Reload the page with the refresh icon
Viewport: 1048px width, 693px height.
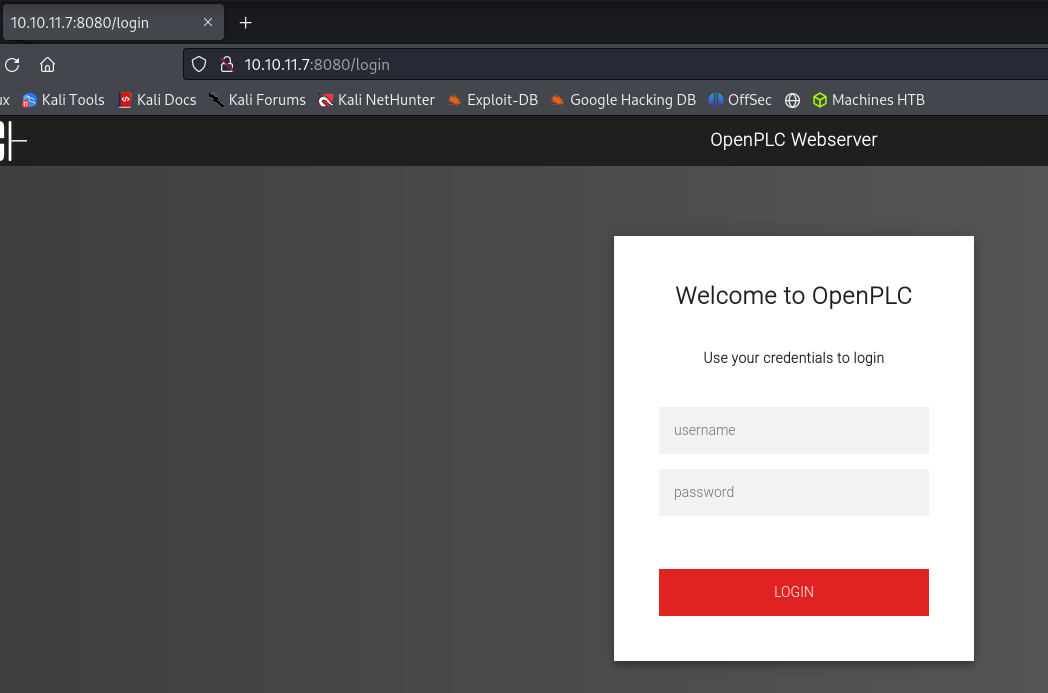coord(12,65)
